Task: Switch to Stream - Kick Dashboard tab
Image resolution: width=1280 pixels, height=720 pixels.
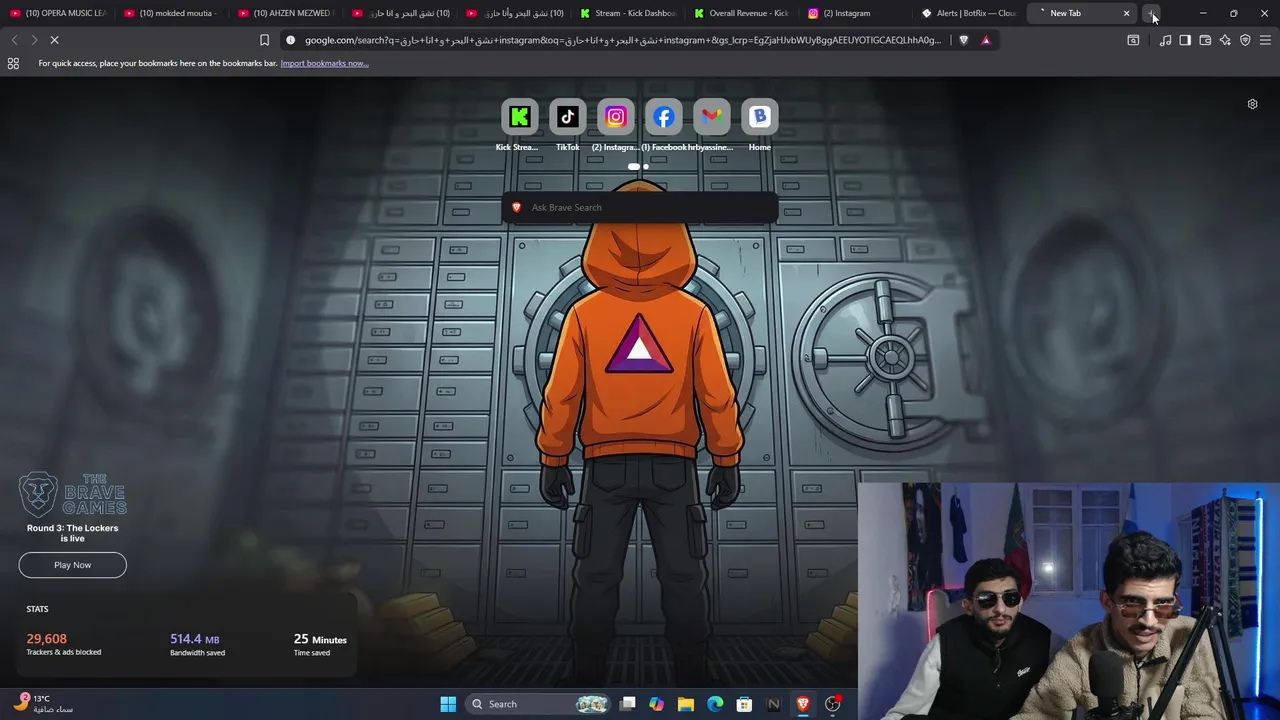Action: [x=628, y=13]
